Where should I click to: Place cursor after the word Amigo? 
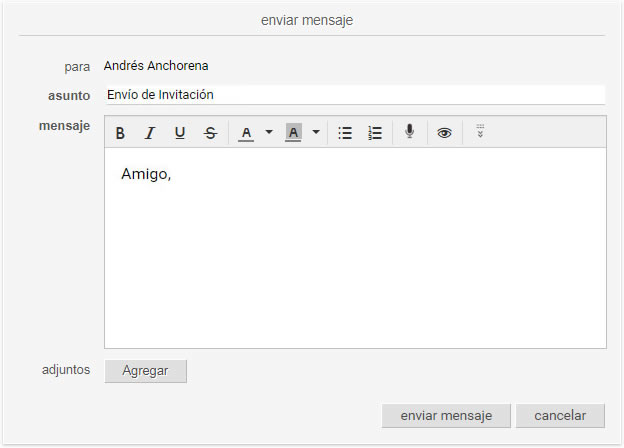[x=172, y=174]
